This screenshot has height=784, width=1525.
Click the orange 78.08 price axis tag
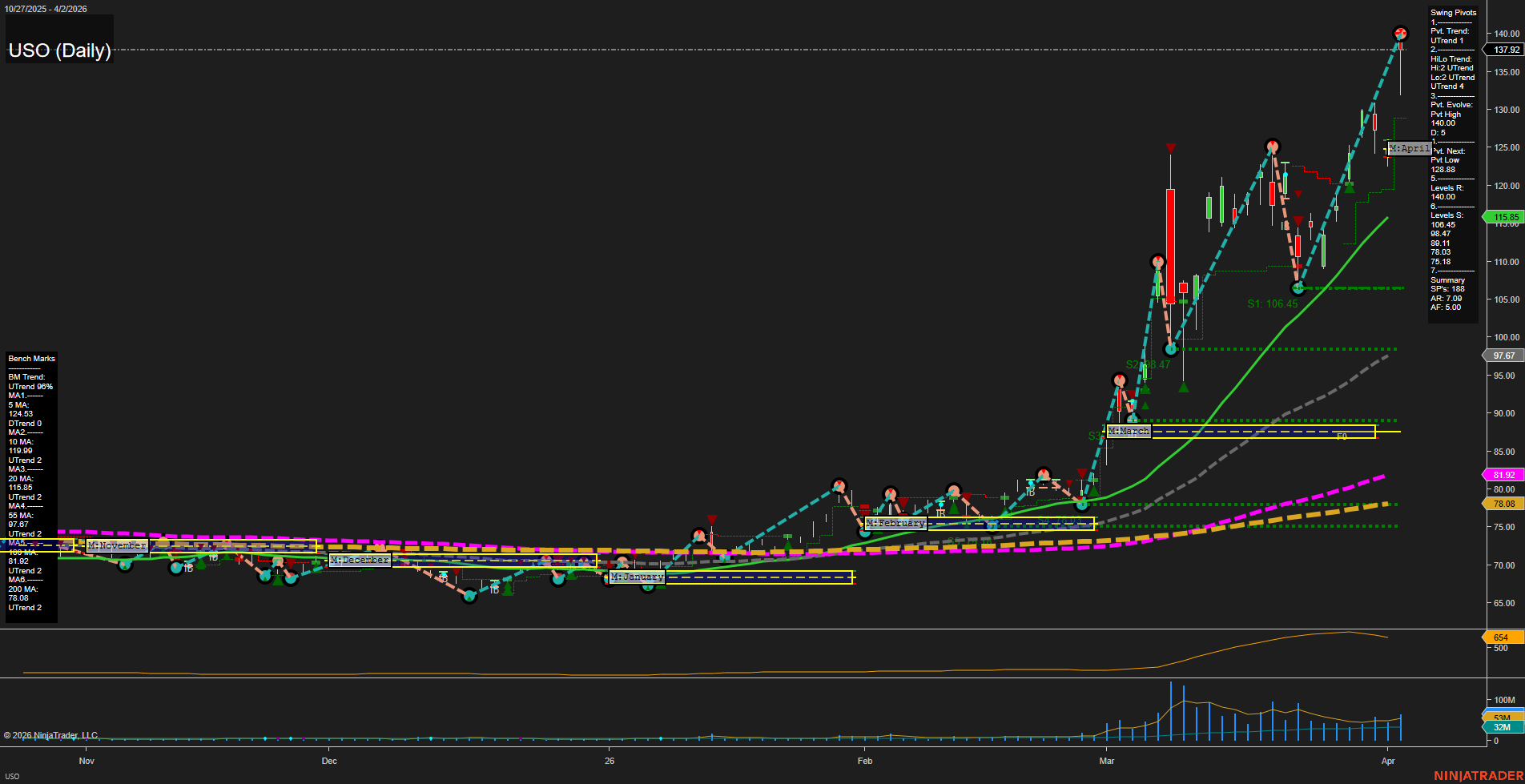coord(1503,504)
